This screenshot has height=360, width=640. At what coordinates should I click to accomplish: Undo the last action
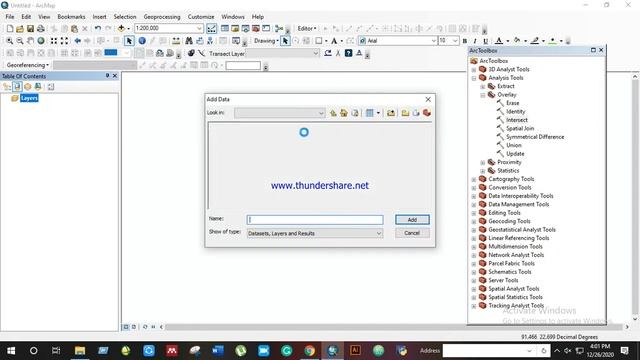[98, 29]
